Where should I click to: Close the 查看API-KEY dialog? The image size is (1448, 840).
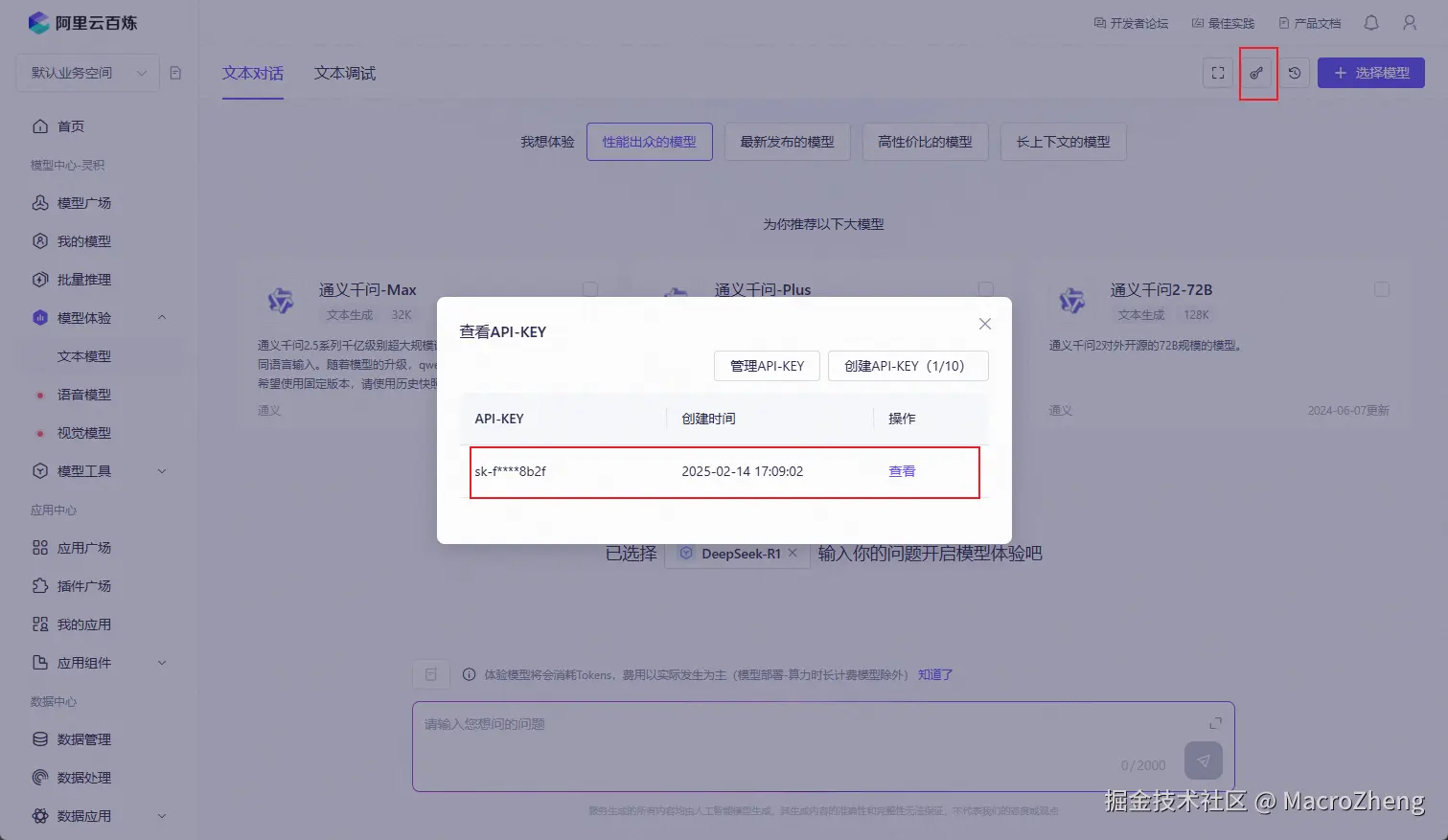point(985,324)
